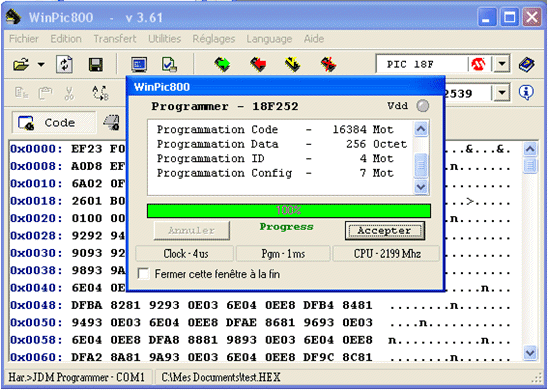Open the Transfert menu
The height and width of the screenshot is (390, 548).
tap(115, 39)
